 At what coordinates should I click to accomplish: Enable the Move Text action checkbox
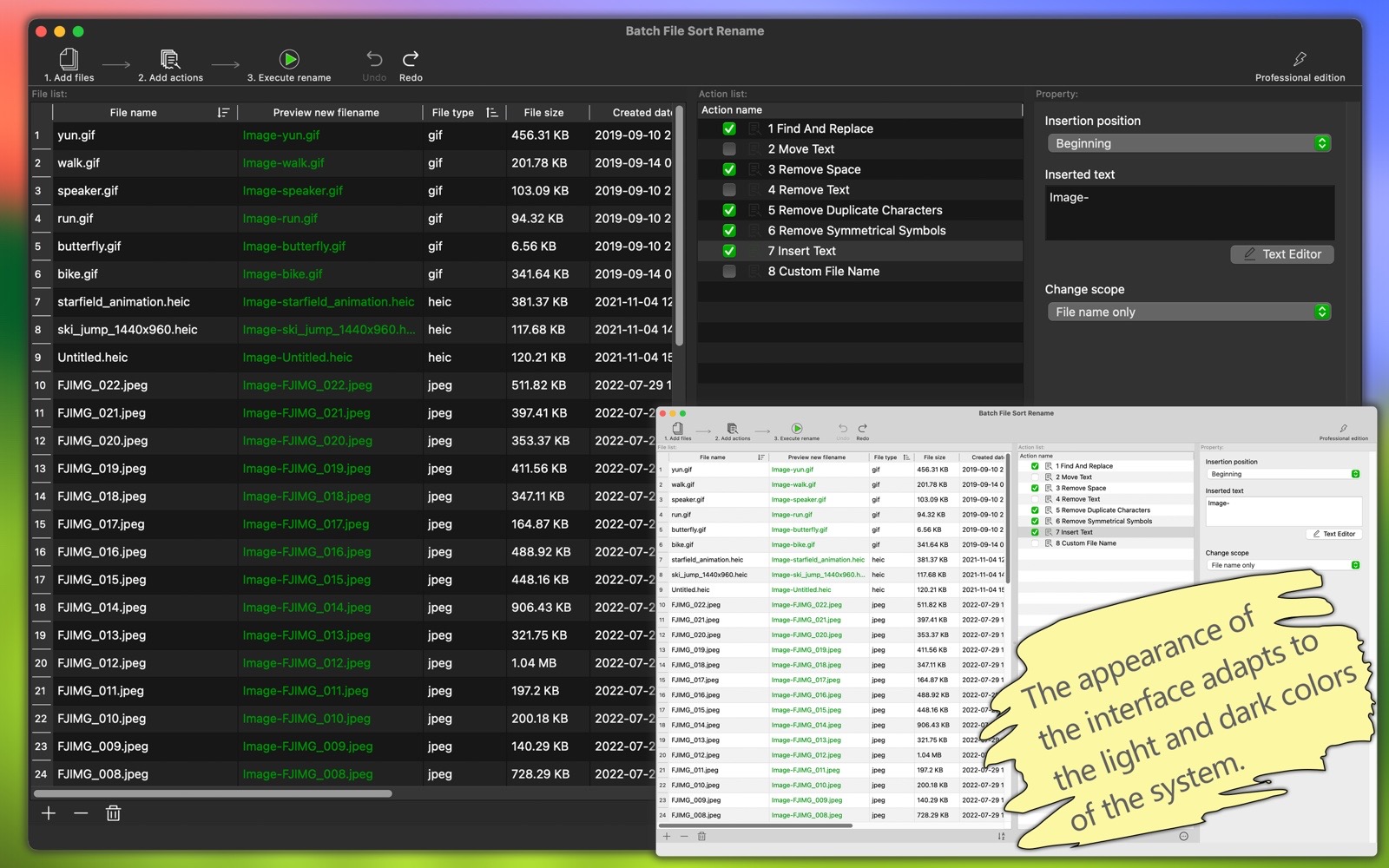pos(729,149)
